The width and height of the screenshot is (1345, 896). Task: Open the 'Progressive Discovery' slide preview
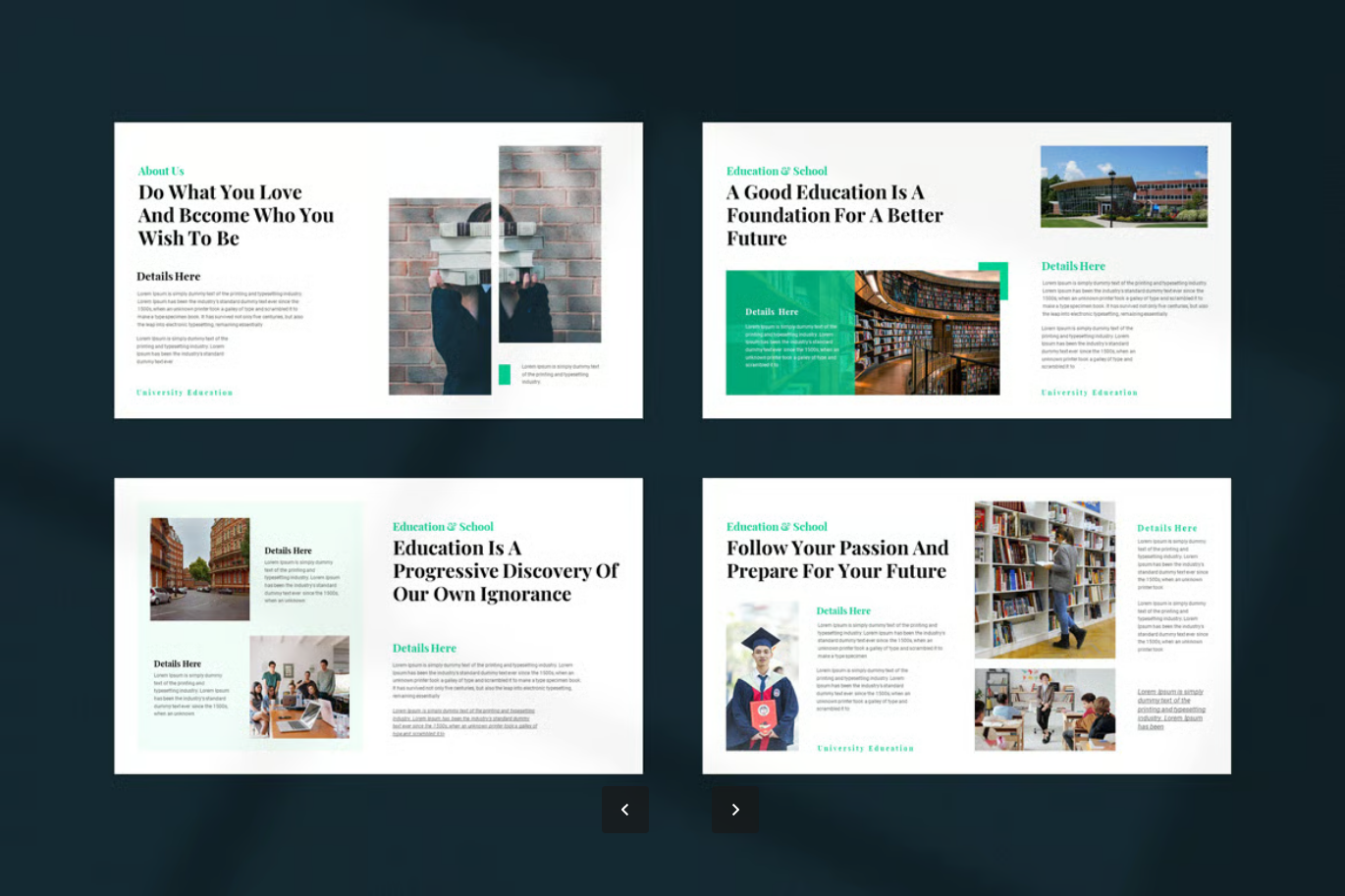tap(378, 626)
